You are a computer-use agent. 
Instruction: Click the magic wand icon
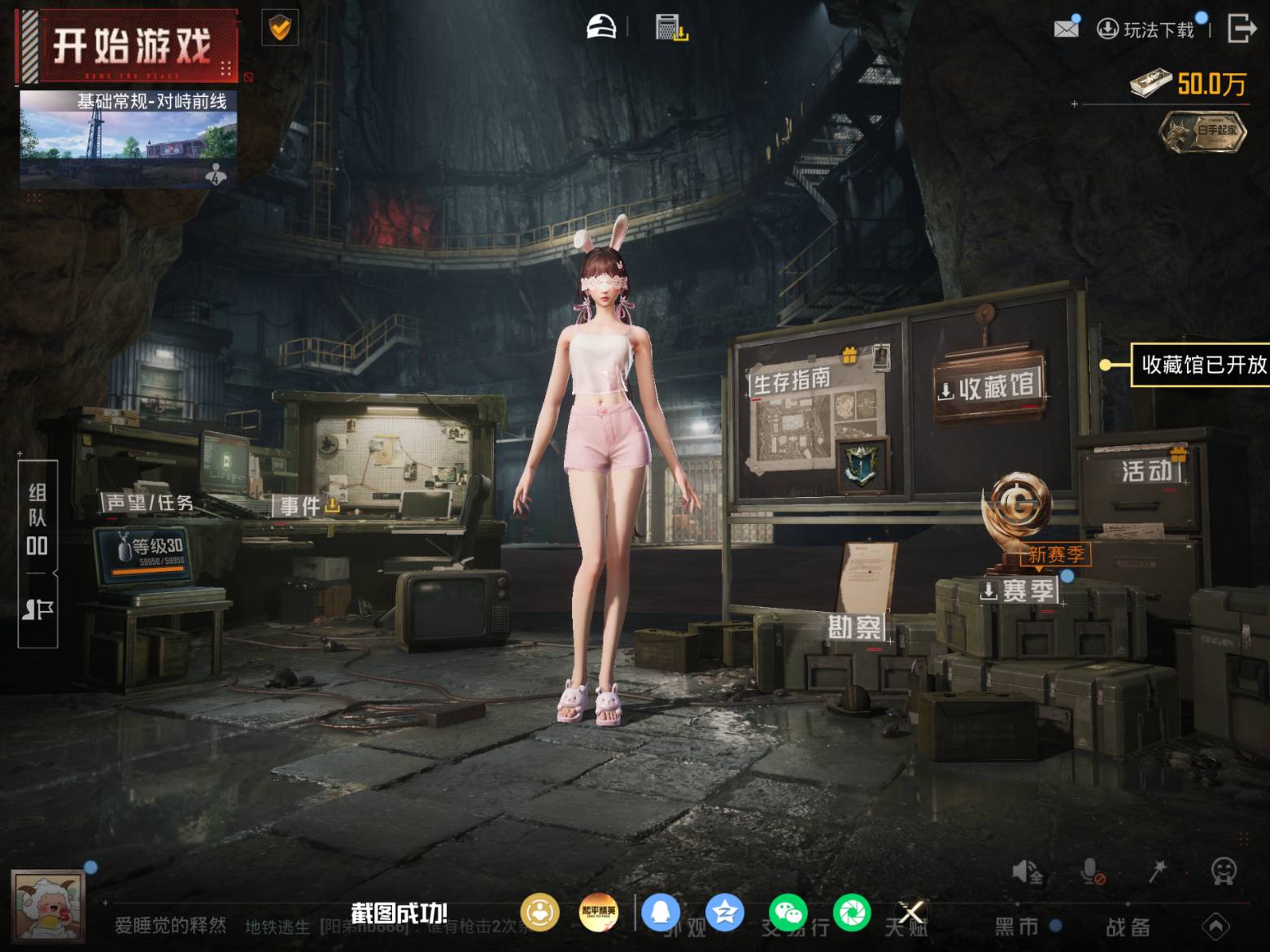click(x=1157, y=871)
